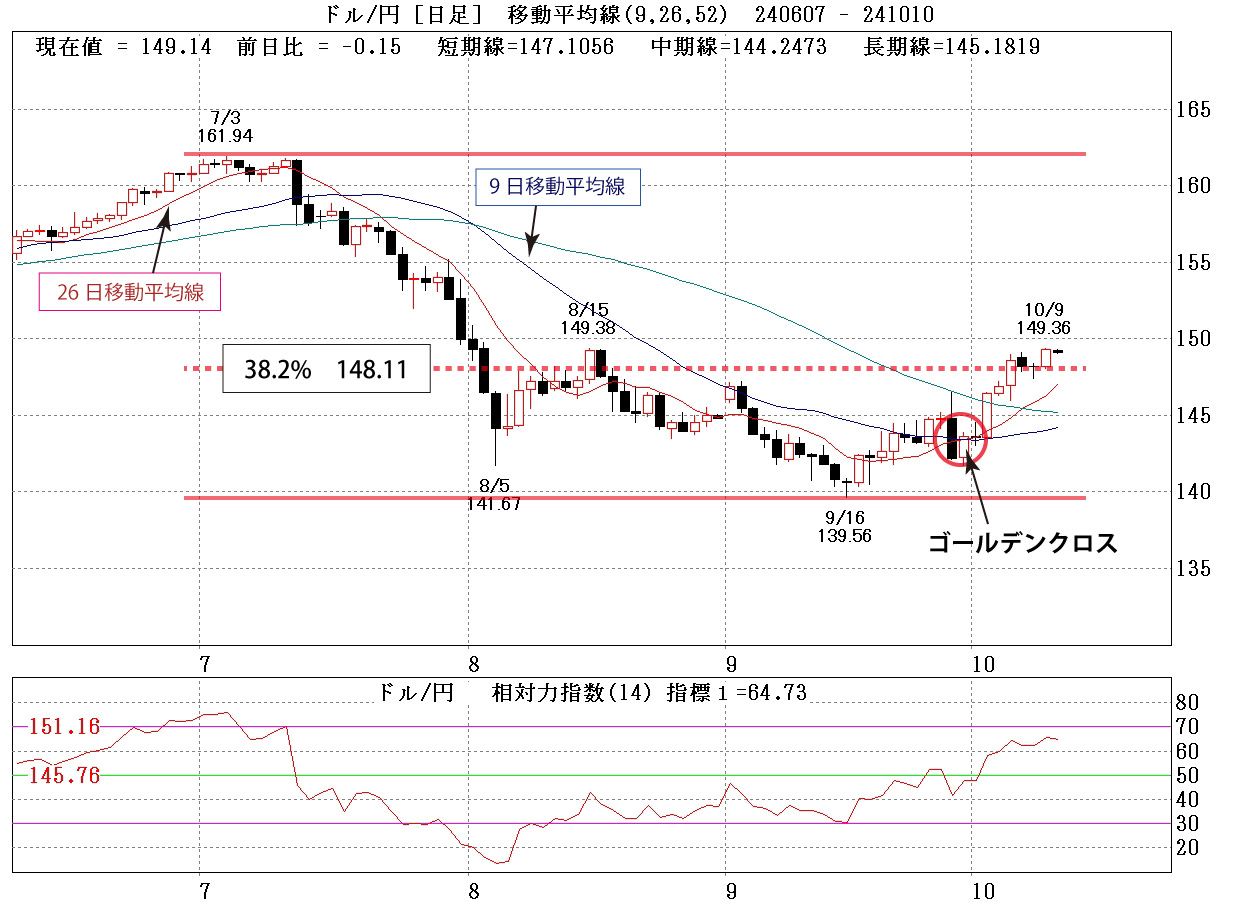
Task: Click the 151.16 label in RSI panel
Action: click(64, 726)
